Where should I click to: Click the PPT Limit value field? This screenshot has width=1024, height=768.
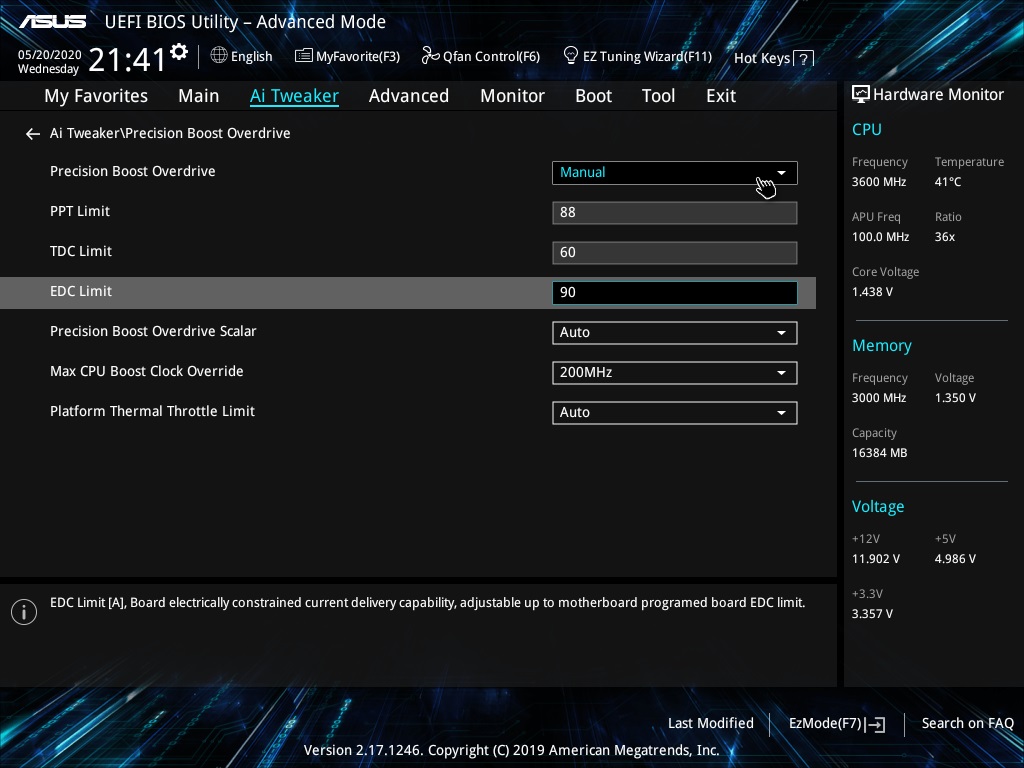675,213
